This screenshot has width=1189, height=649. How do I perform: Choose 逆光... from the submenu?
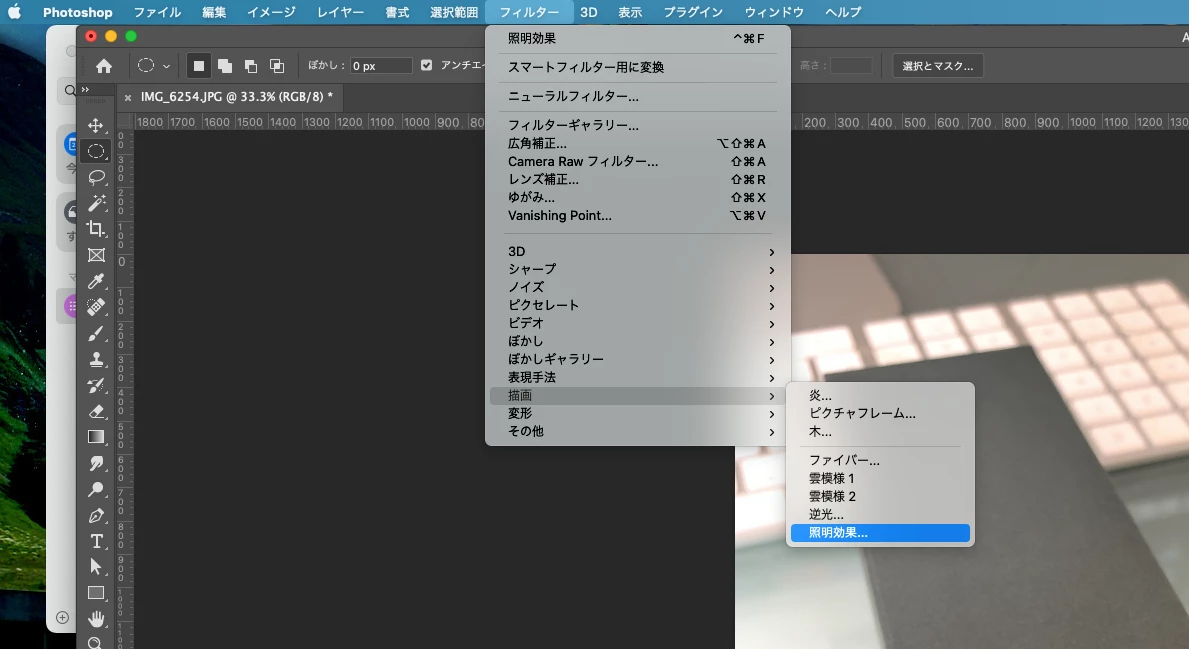(x=880, y=515)
